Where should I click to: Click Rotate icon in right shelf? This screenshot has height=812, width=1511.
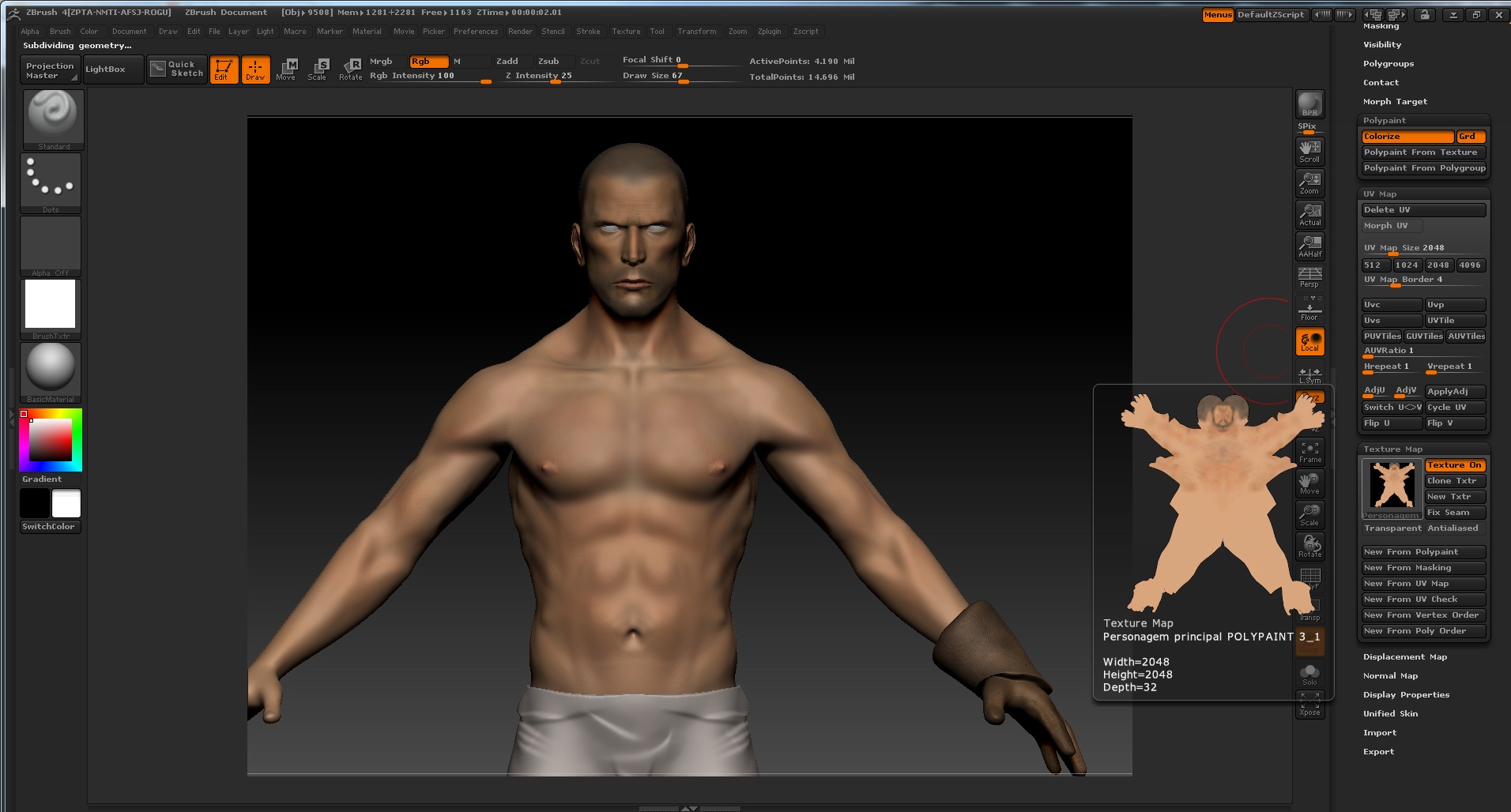[x=1309, y=547]
